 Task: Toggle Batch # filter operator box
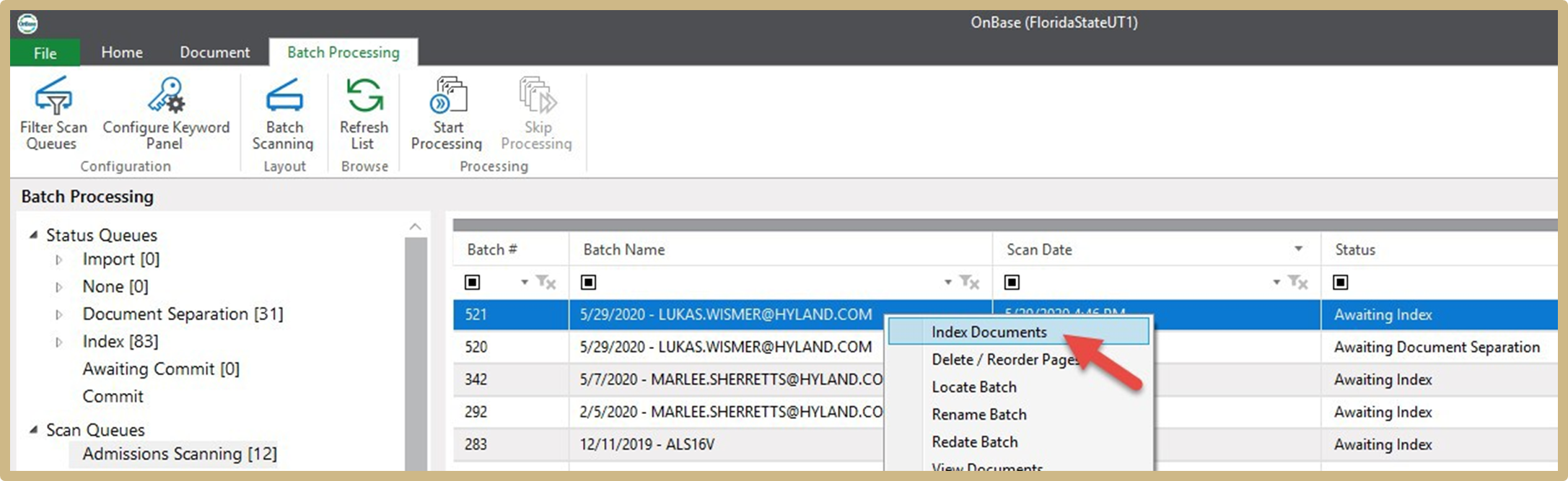pos(473,282)
